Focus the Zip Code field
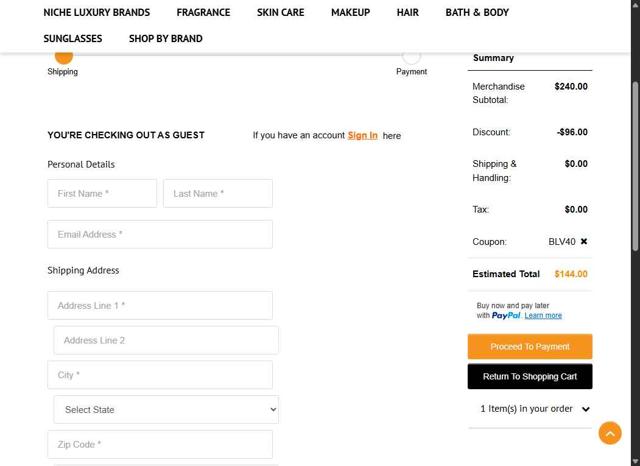This screenshot has width=640, height=466. [160, 444]
